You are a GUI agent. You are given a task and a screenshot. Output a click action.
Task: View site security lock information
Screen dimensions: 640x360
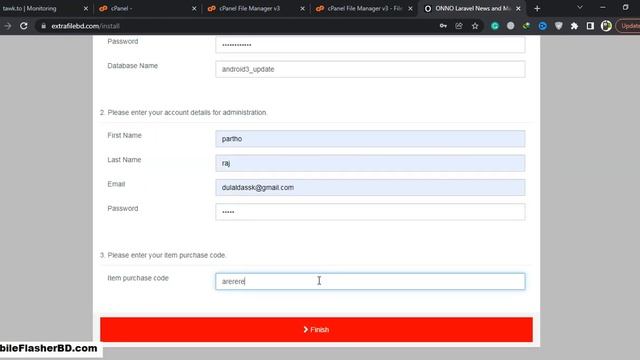(43, 26)
